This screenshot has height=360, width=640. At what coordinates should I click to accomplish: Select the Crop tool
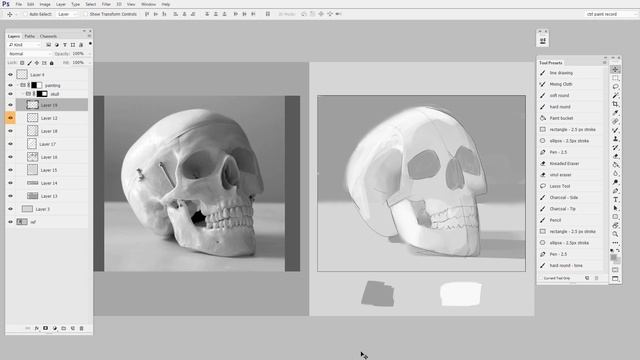[x=615, y=104]
